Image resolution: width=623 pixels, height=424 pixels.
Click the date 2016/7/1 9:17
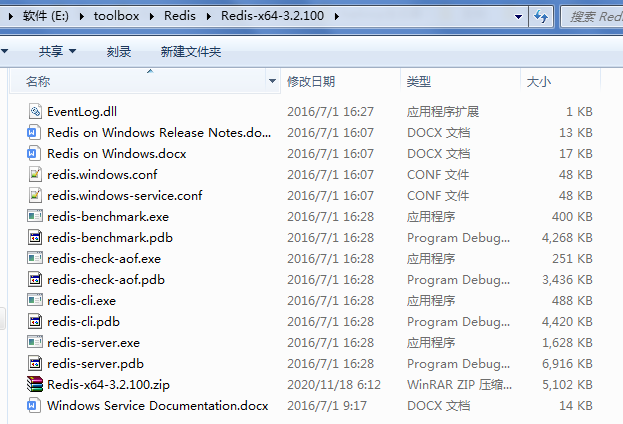pyautogui.click(x=327, y=405)
